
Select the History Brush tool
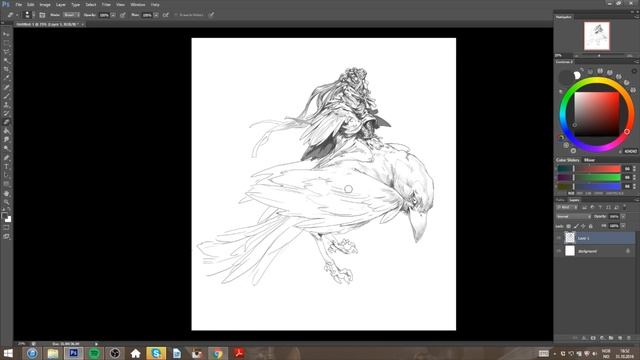pos(7,113)
